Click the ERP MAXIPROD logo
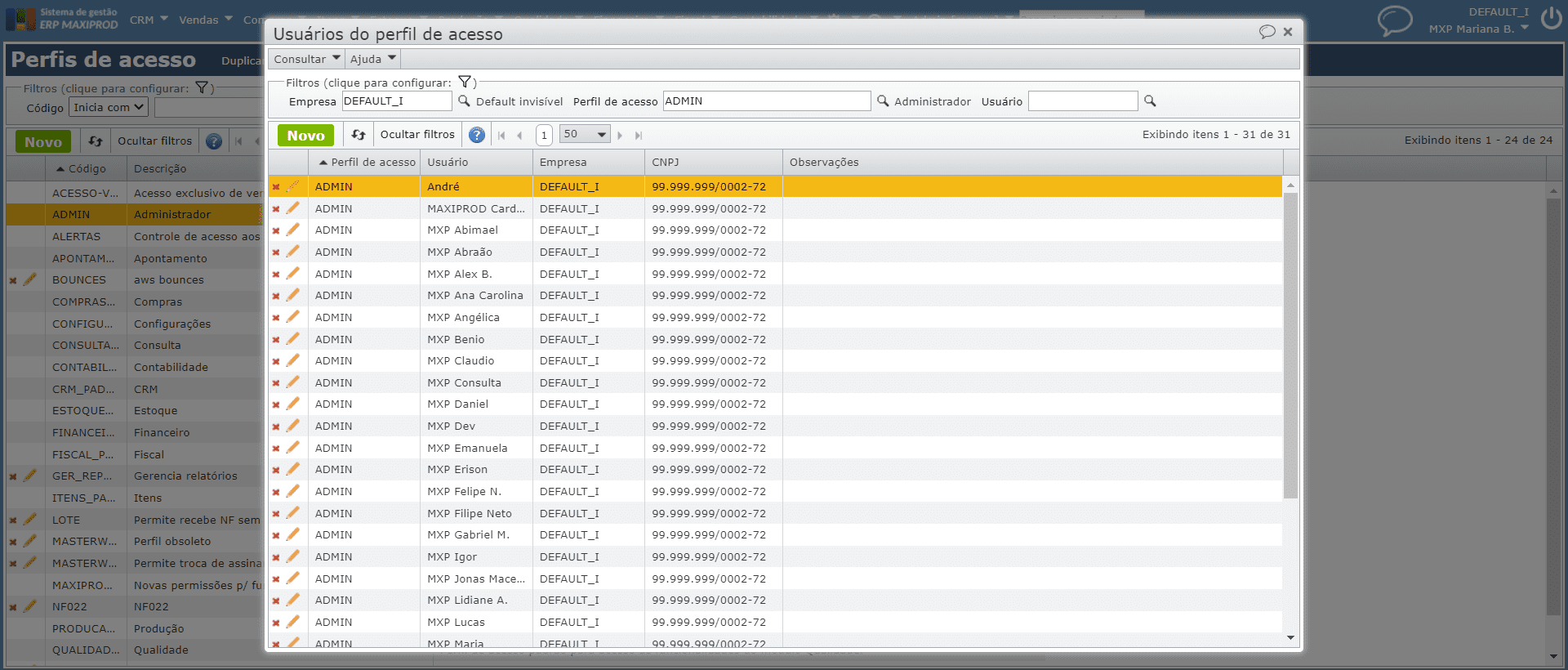The image size is (1568, 670). (x=62, y=18)
